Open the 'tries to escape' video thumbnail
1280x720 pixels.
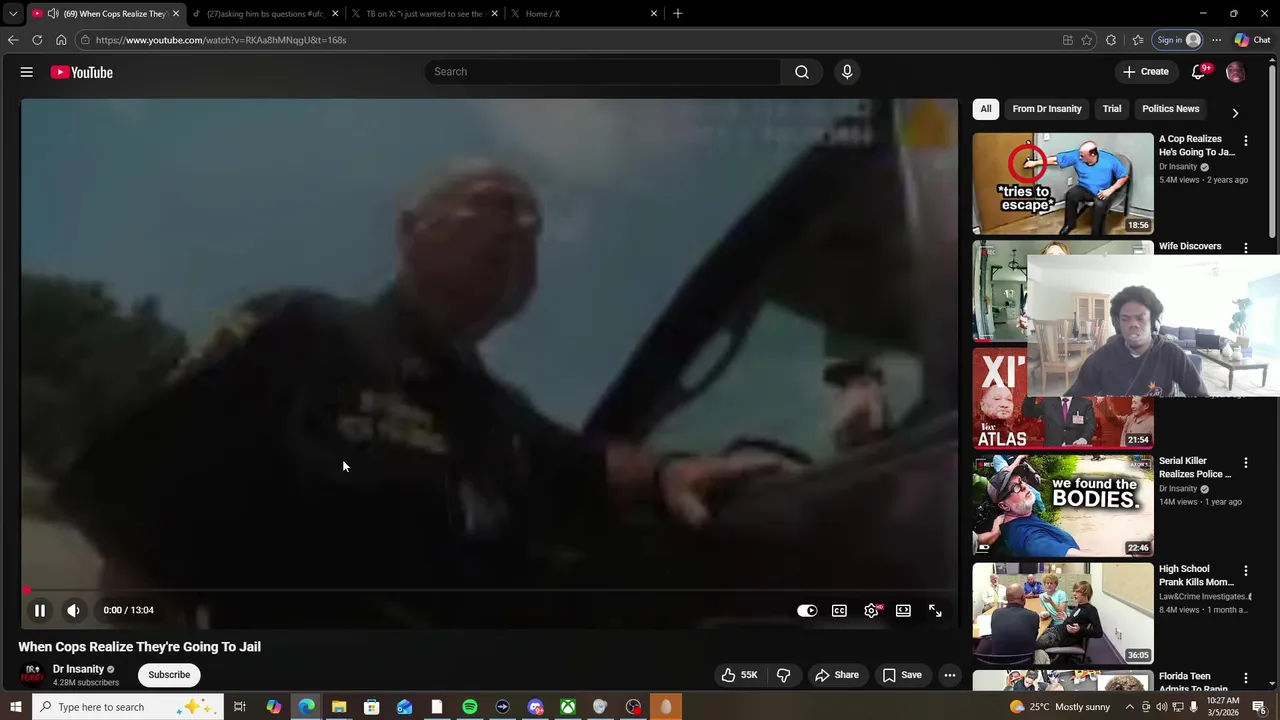point(1063,183)
